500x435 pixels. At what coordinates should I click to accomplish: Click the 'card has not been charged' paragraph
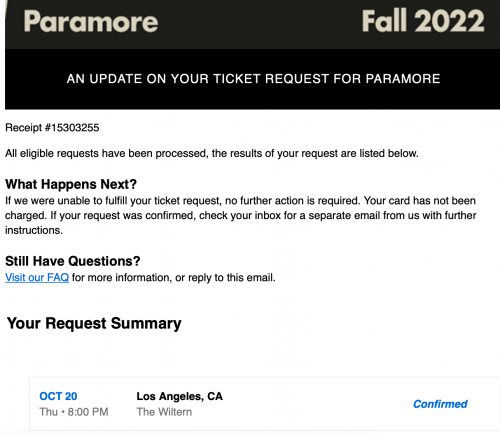(241, 215)
